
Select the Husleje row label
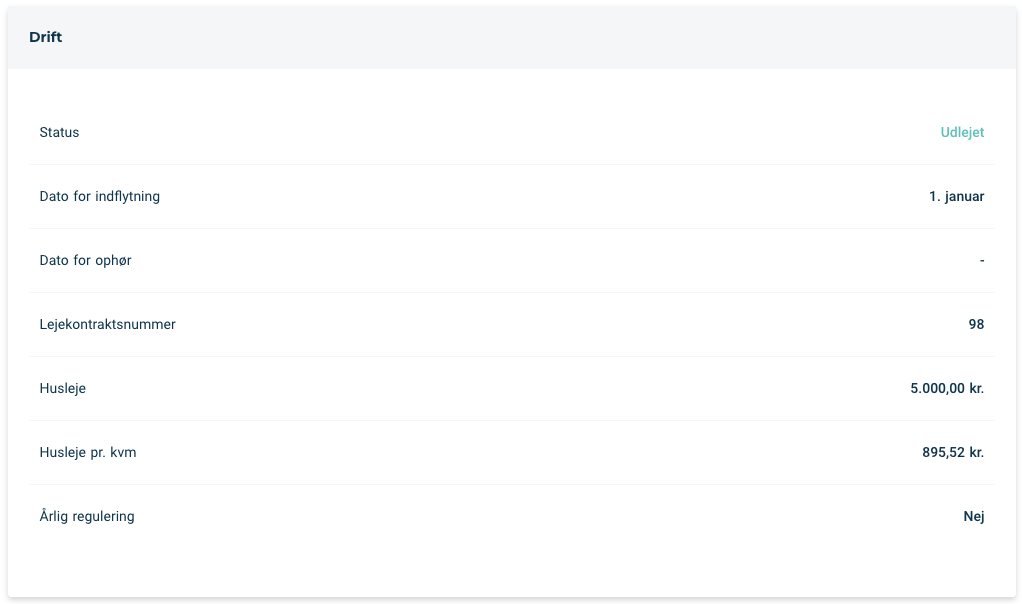63,388
